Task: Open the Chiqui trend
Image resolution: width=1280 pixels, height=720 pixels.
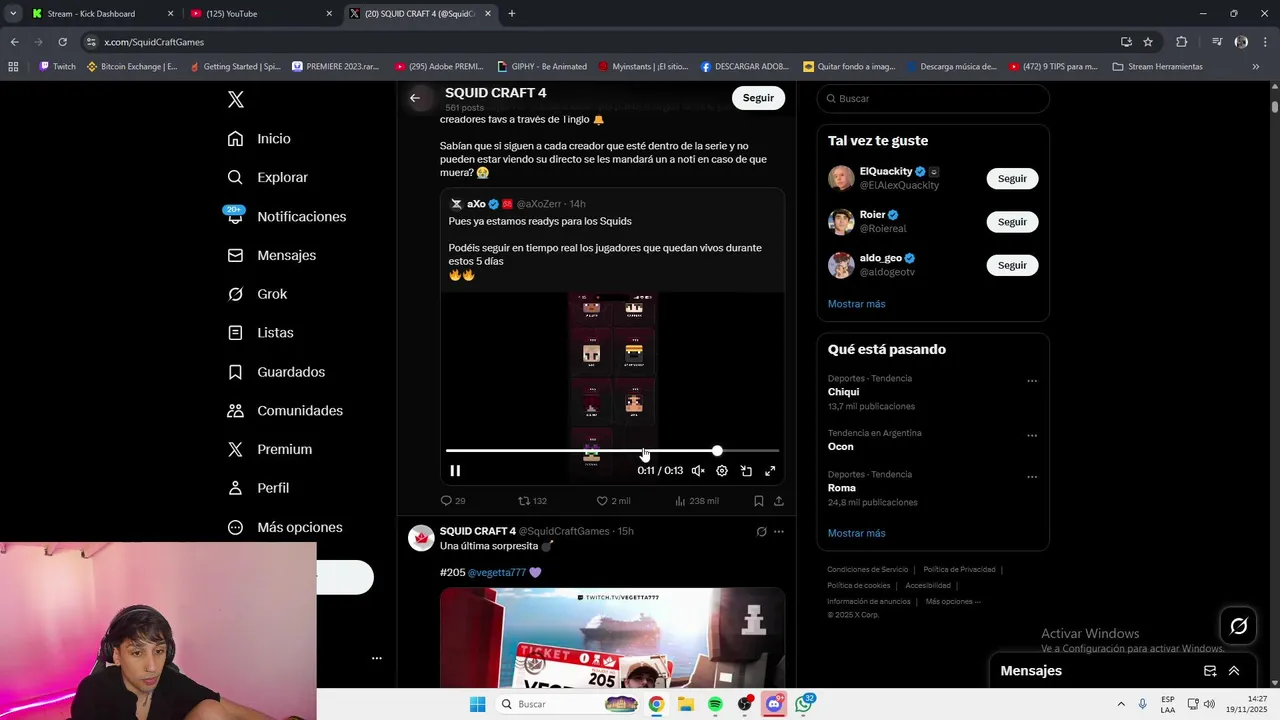Action: click(843, 392)
